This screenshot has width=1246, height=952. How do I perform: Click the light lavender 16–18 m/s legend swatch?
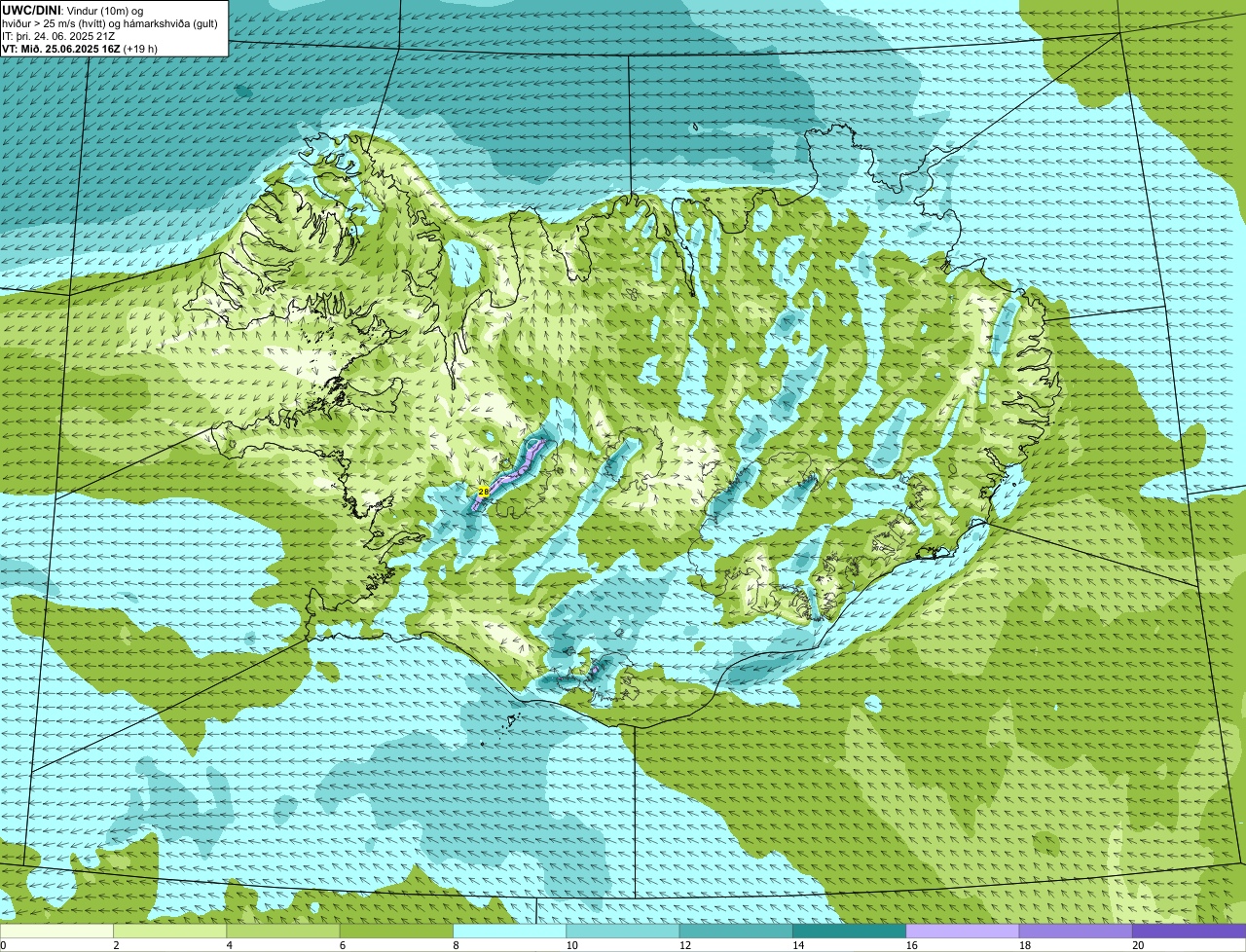[963, 932]
